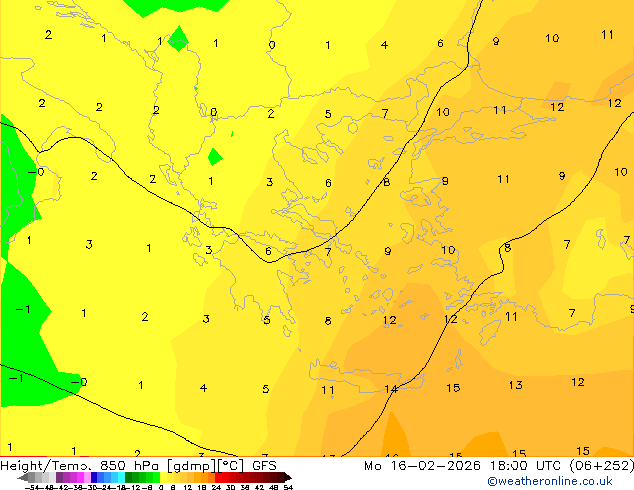Viewport: 634px width, 490px height.
Task: Click the grey left arrow end of the color scale
Action: click(23, 478)
